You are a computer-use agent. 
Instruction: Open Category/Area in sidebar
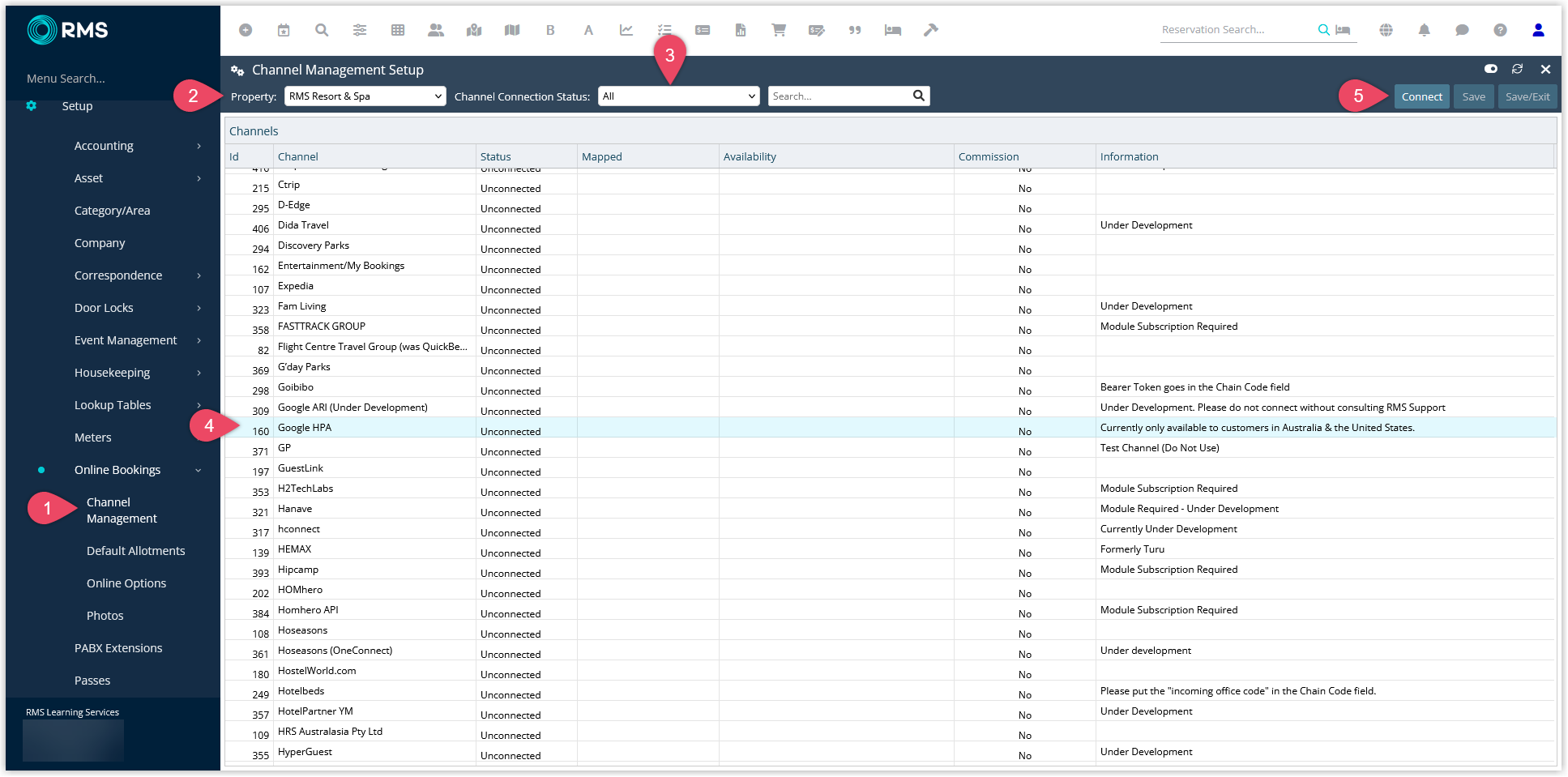[x=112, y=211]
